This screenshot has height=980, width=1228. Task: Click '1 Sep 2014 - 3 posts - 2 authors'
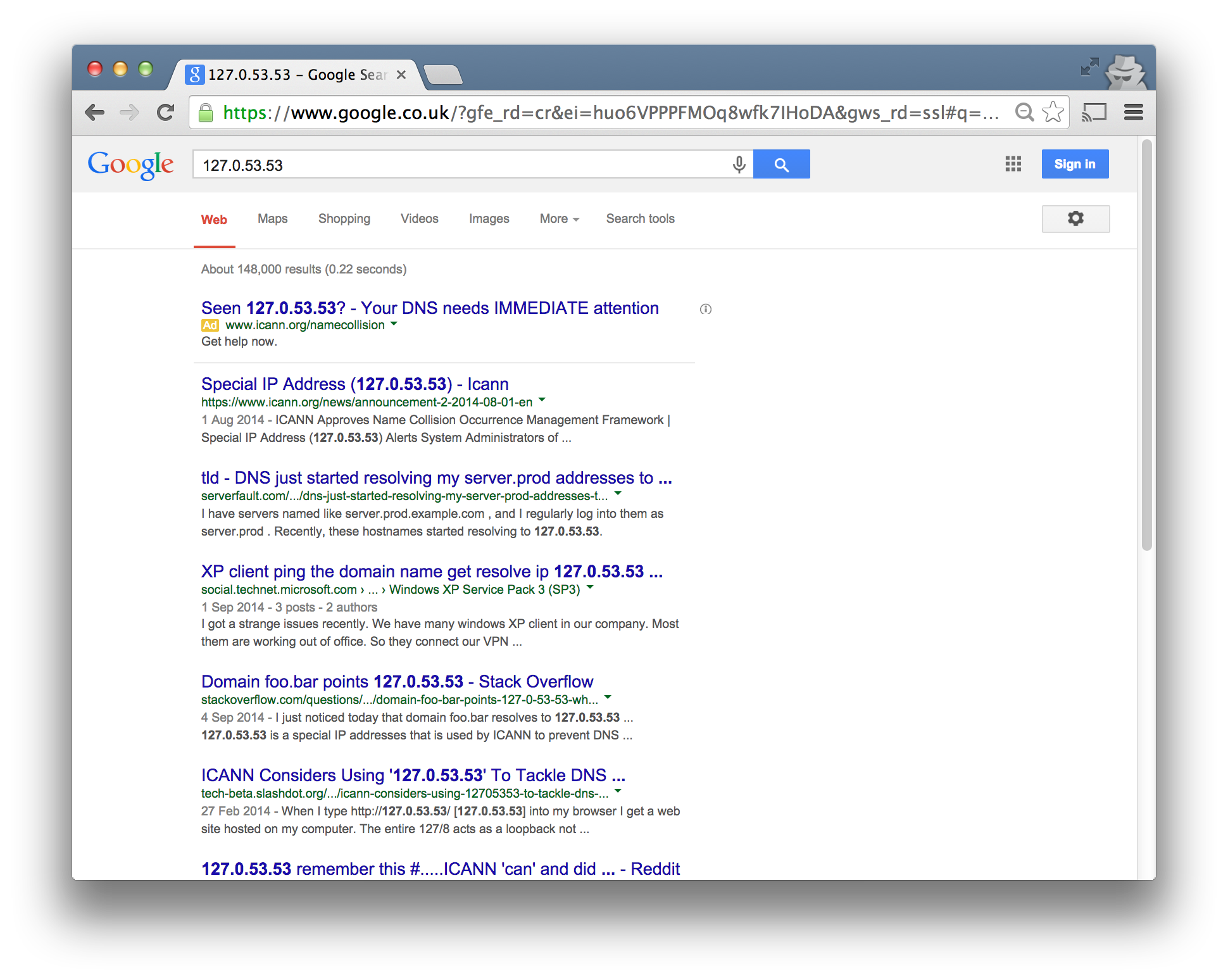click(x=289, y=608)
